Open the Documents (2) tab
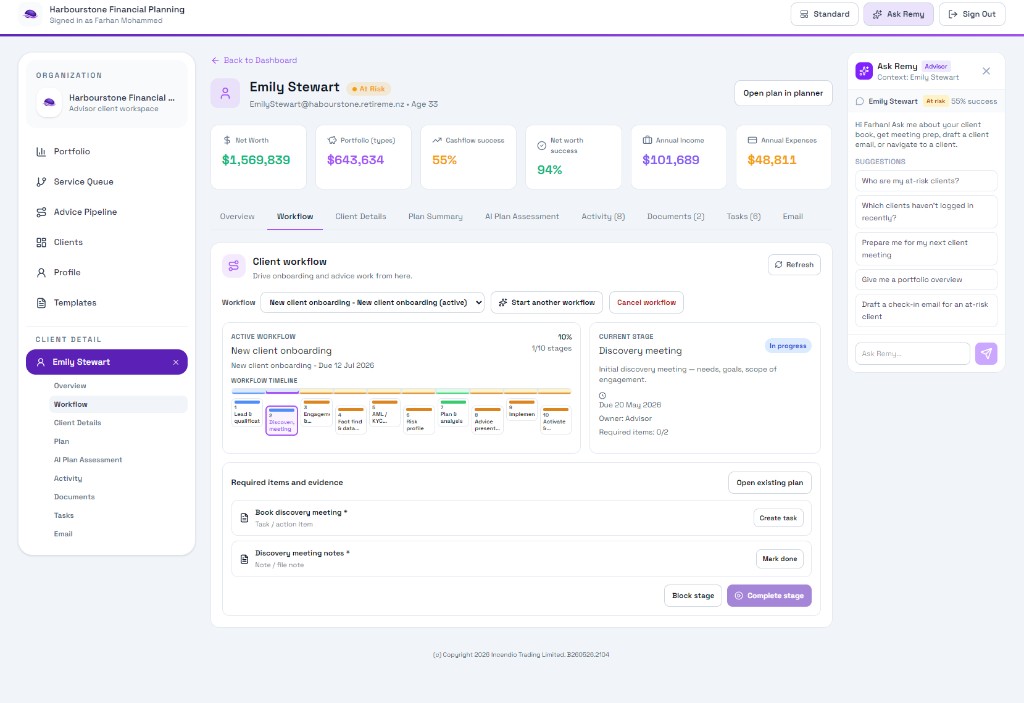 [x=675, y=216]
